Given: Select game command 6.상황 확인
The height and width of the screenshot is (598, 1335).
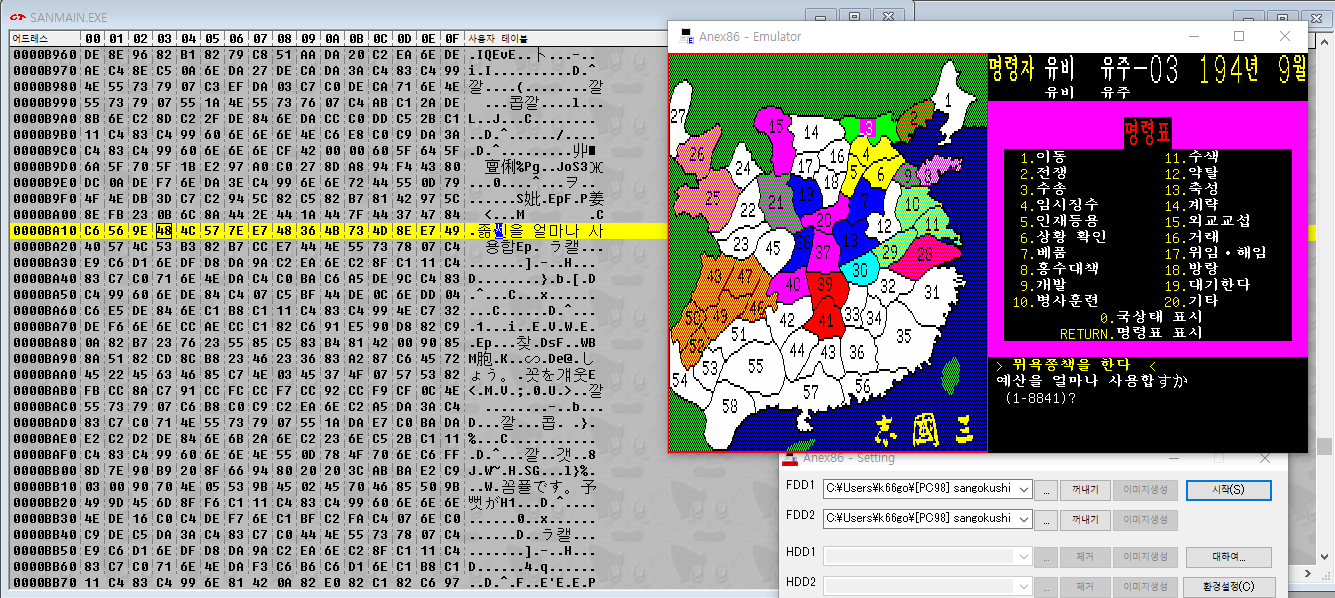Looking at the screenshot, I should click(1063, 237).
